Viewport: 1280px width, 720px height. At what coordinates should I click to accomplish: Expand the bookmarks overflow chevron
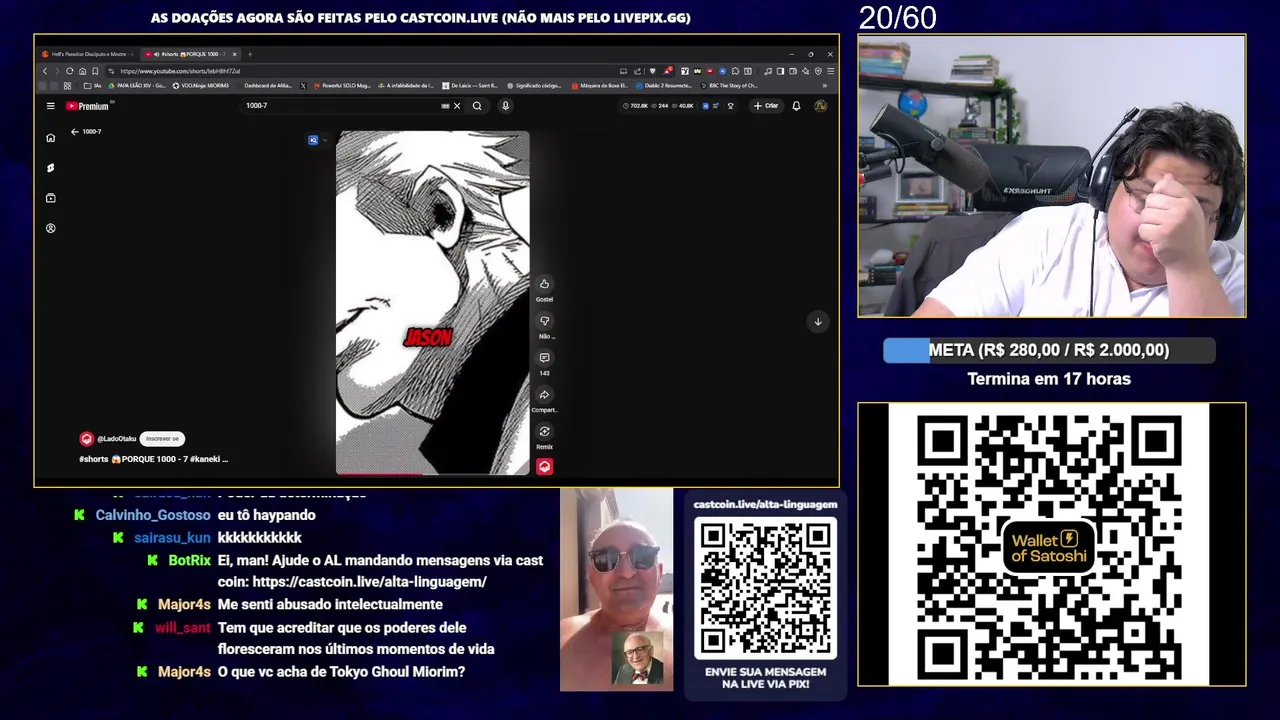[x=824, y=86]
